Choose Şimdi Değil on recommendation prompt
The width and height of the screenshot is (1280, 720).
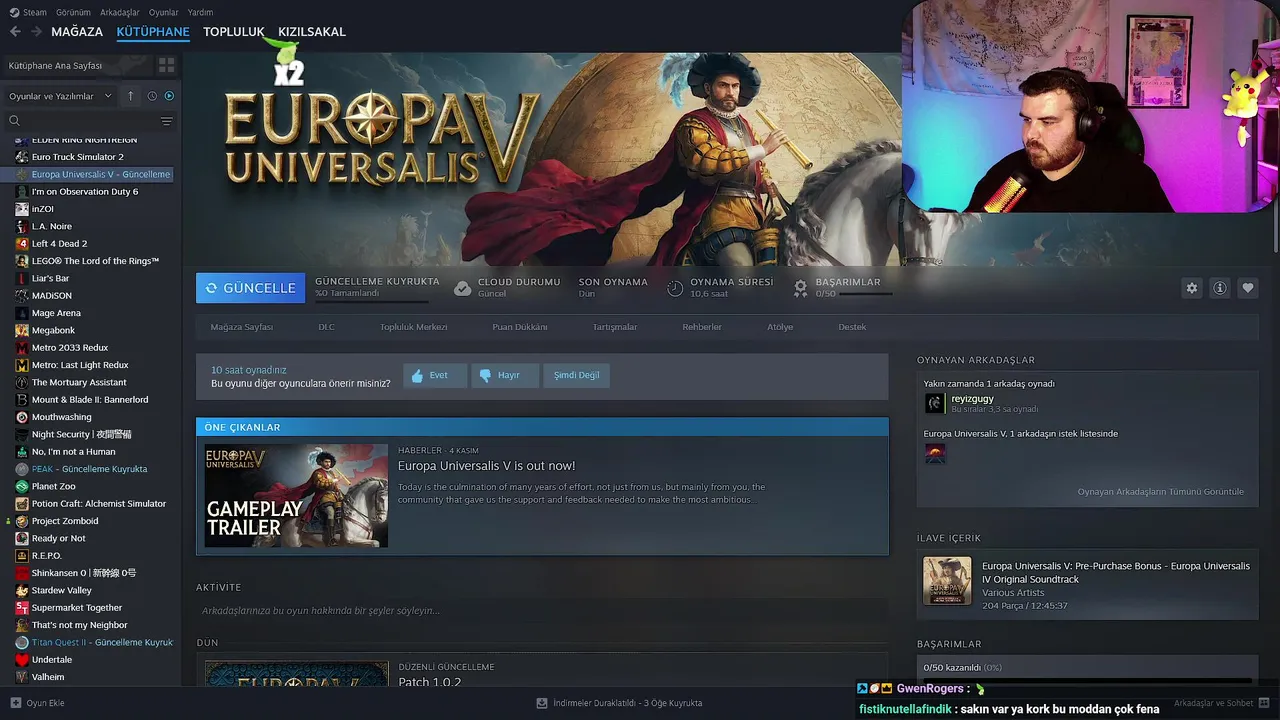[577, 375]
